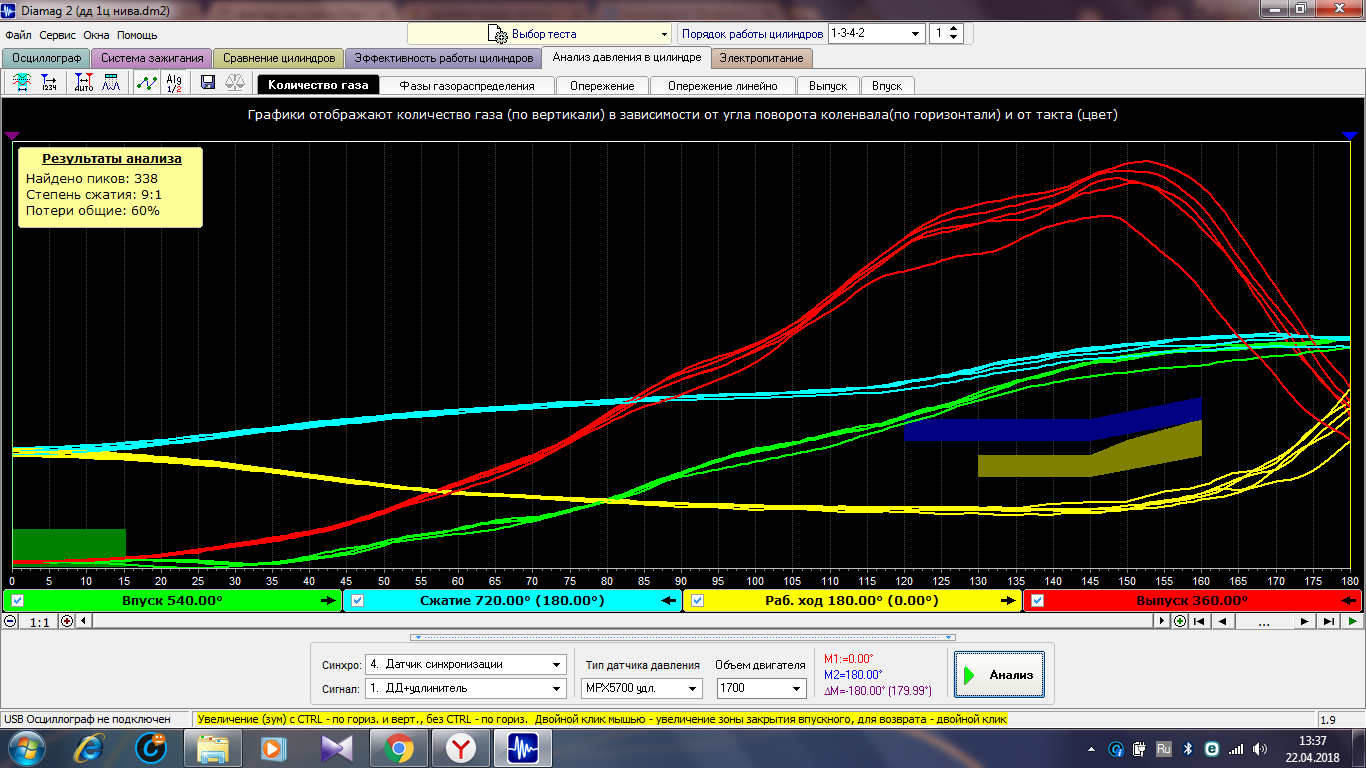Step forward one frame
The image size is (1366, 768).
pyautogui.click(x=1304, y=621)
